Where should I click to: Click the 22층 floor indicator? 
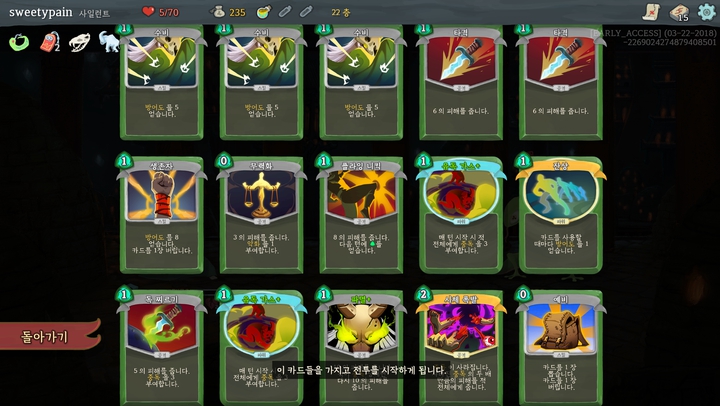pos(340,12)
